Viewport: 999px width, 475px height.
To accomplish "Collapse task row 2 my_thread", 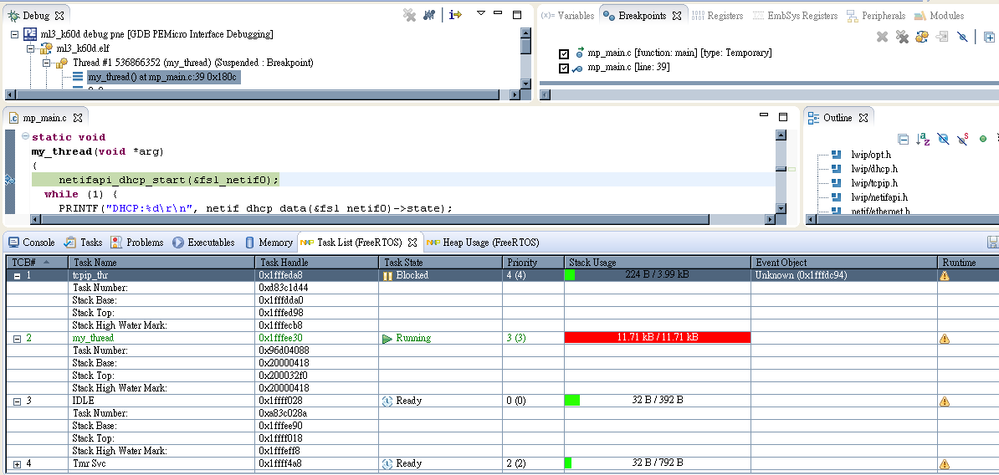I will (17, 339).
